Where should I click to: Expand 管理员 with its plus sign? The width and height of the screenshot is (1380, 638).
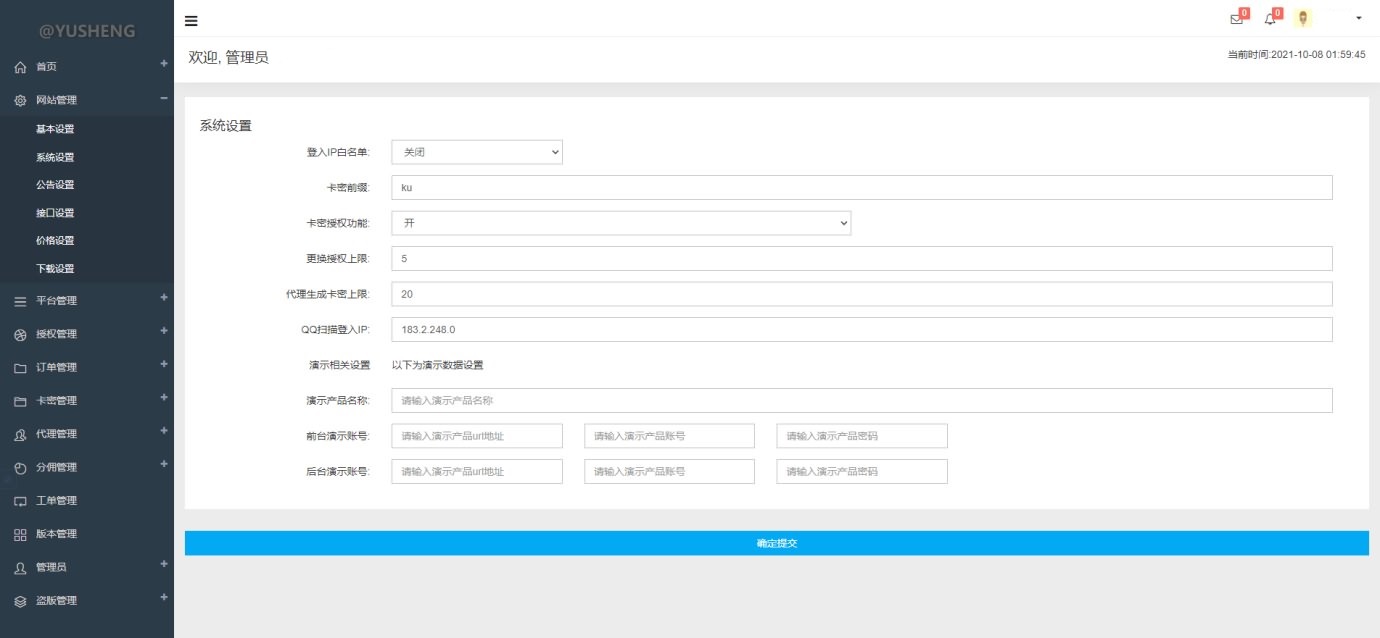[x=164, y=564]
